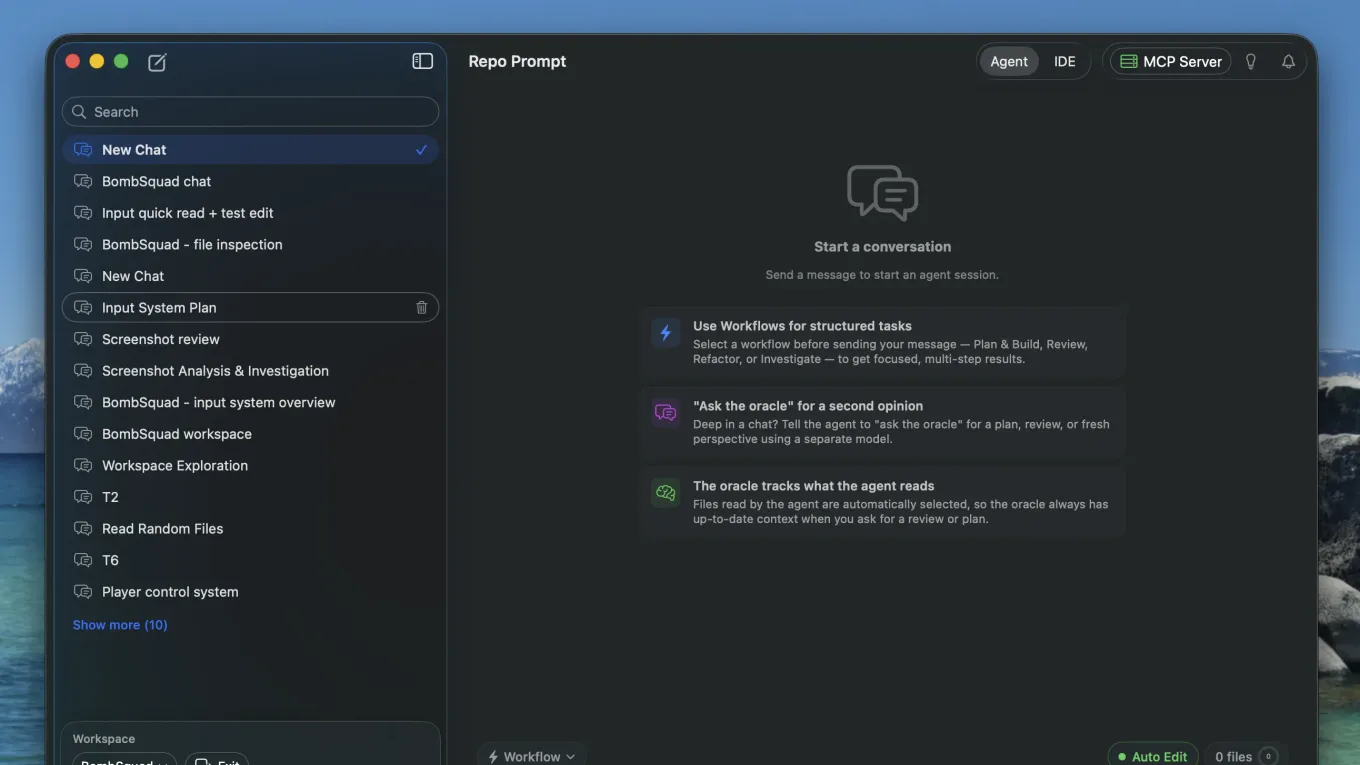Click the large conversation bubbles icon
Screen dimensions: 1360x765
882,193
